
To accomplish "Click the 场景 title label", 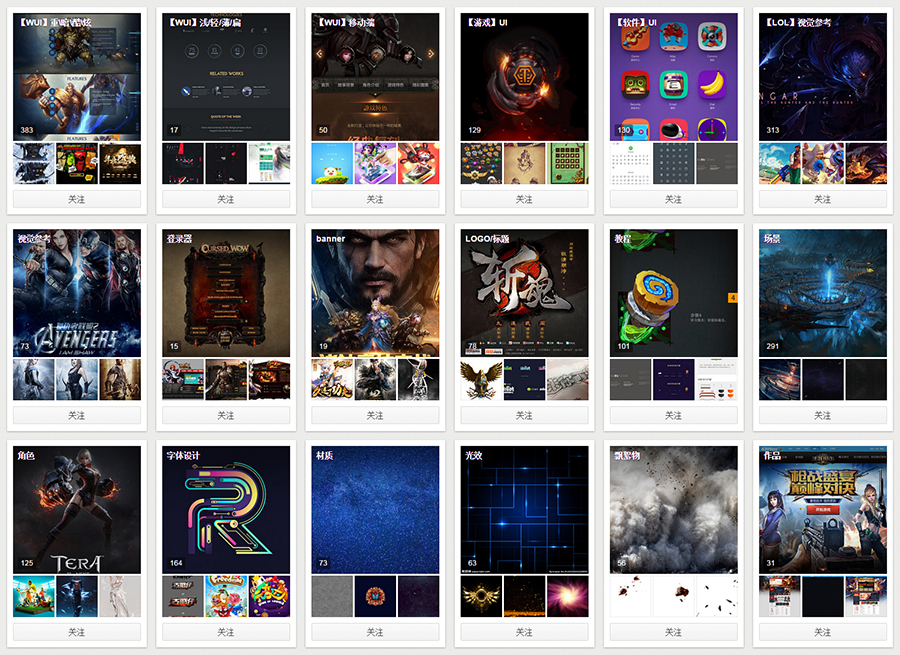I will pyautogui.click(x=772, y=238).
